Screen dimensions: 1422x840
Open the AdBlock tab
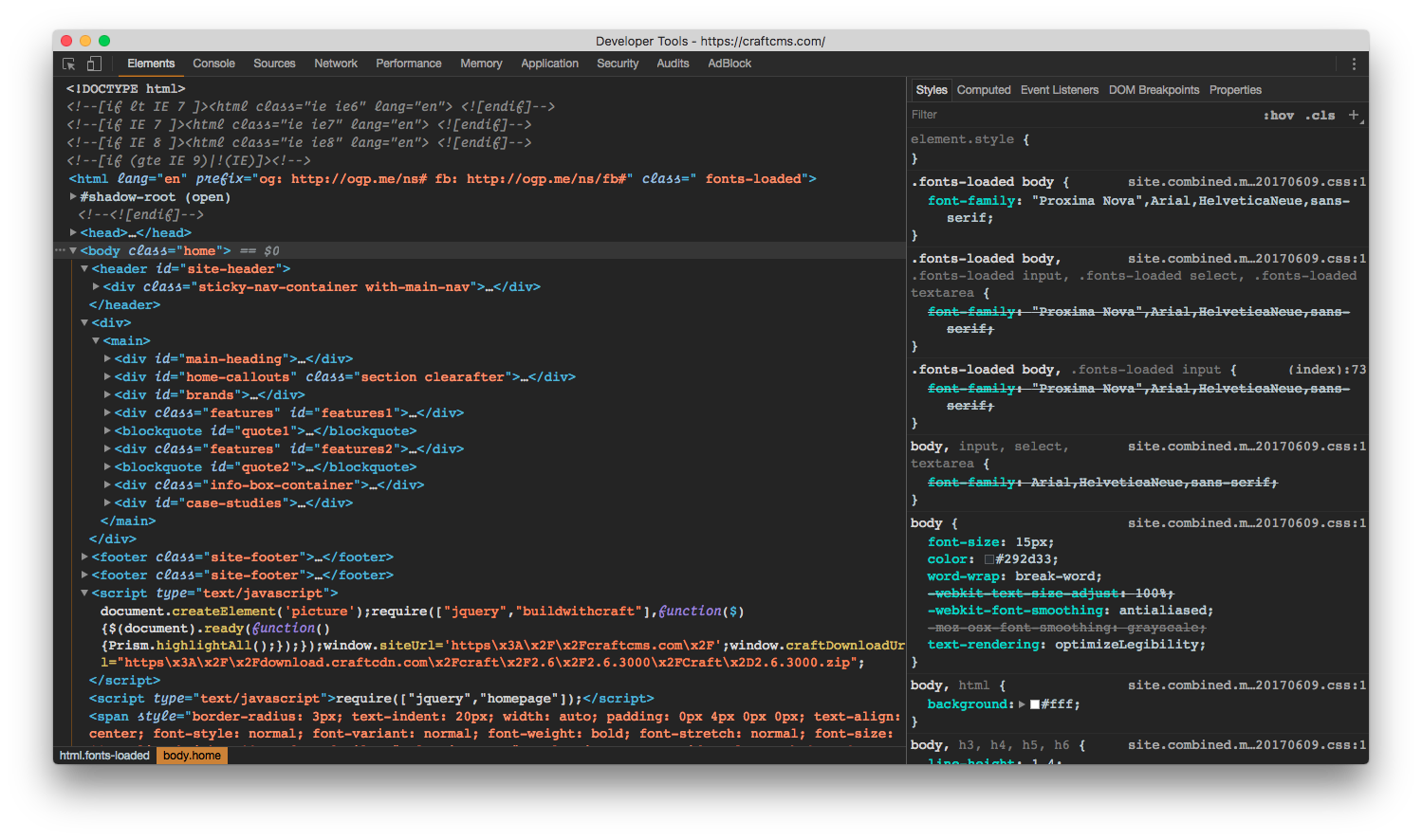pos(729,64)
